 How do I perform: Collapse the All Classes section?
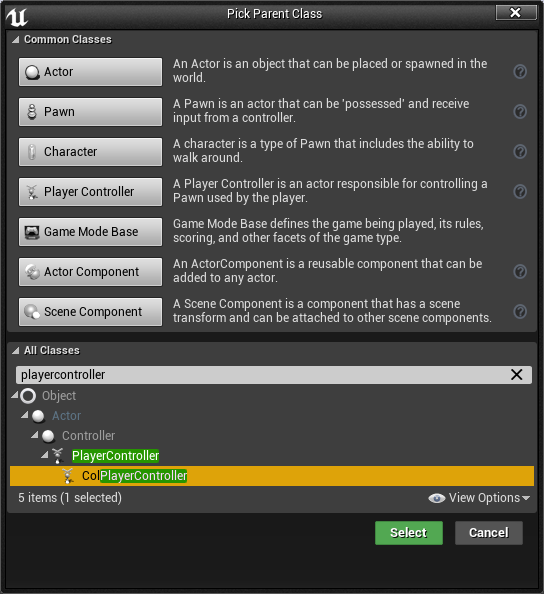coord(16,350)
